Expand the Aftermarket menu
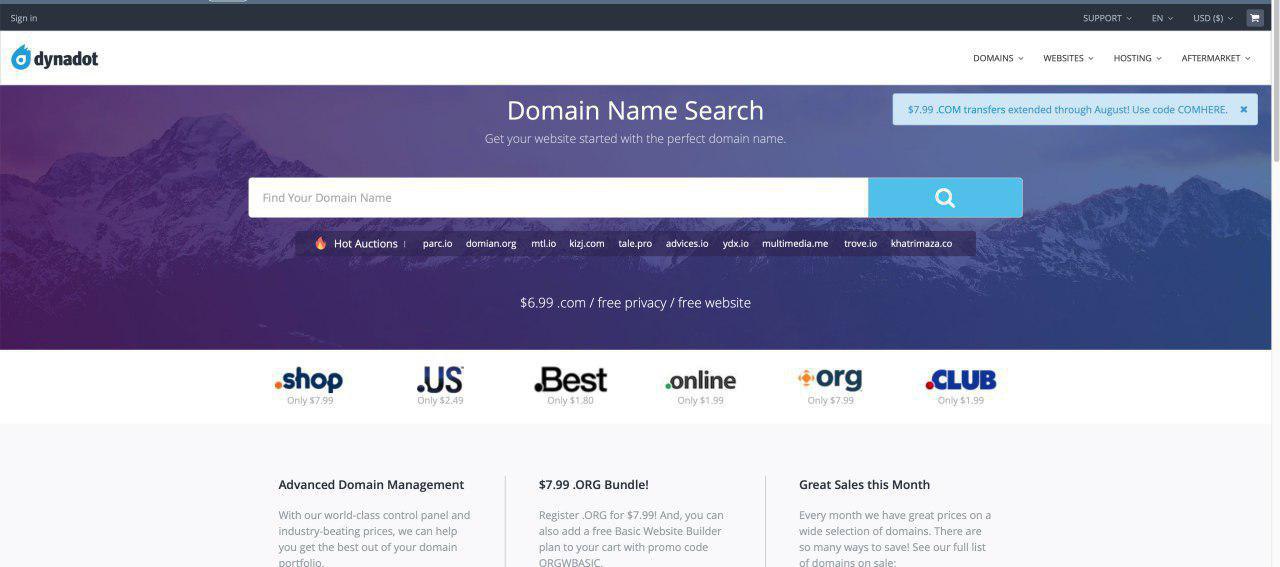1280x567 pixels. click(1216, 58)
